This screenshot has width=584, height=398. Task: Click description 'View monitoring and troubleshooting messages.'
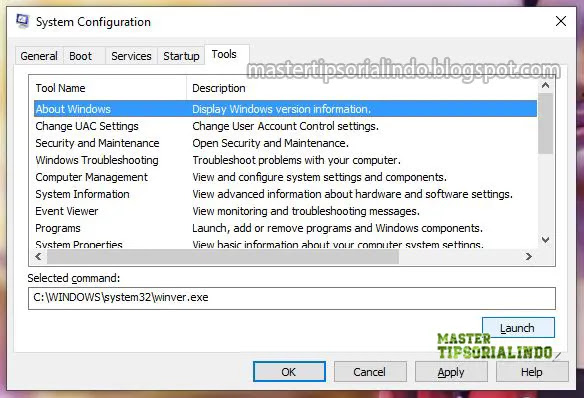point(306,211)
